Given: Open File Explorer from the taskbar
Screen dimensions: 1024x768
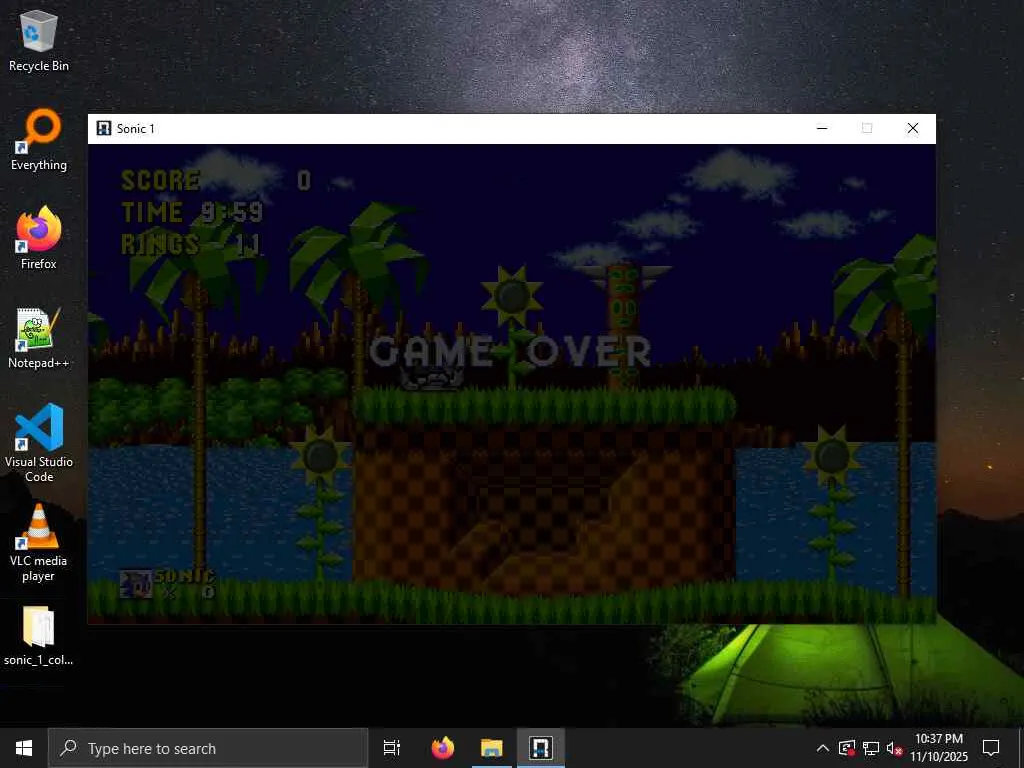Looking at the screenshot, I should [492, 748].
